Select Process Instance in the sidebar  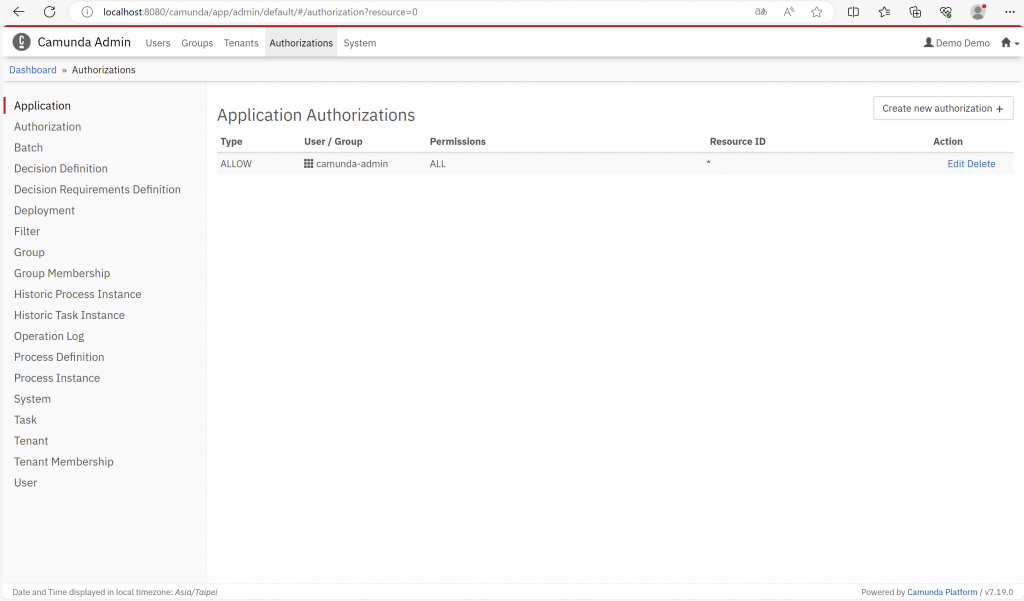point(57,378)
